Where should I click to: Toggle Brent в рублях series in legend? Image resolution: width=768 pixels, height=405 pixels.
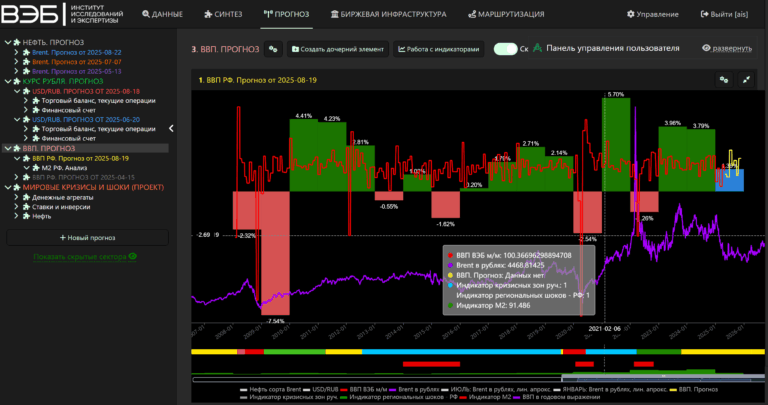point(414,389)
